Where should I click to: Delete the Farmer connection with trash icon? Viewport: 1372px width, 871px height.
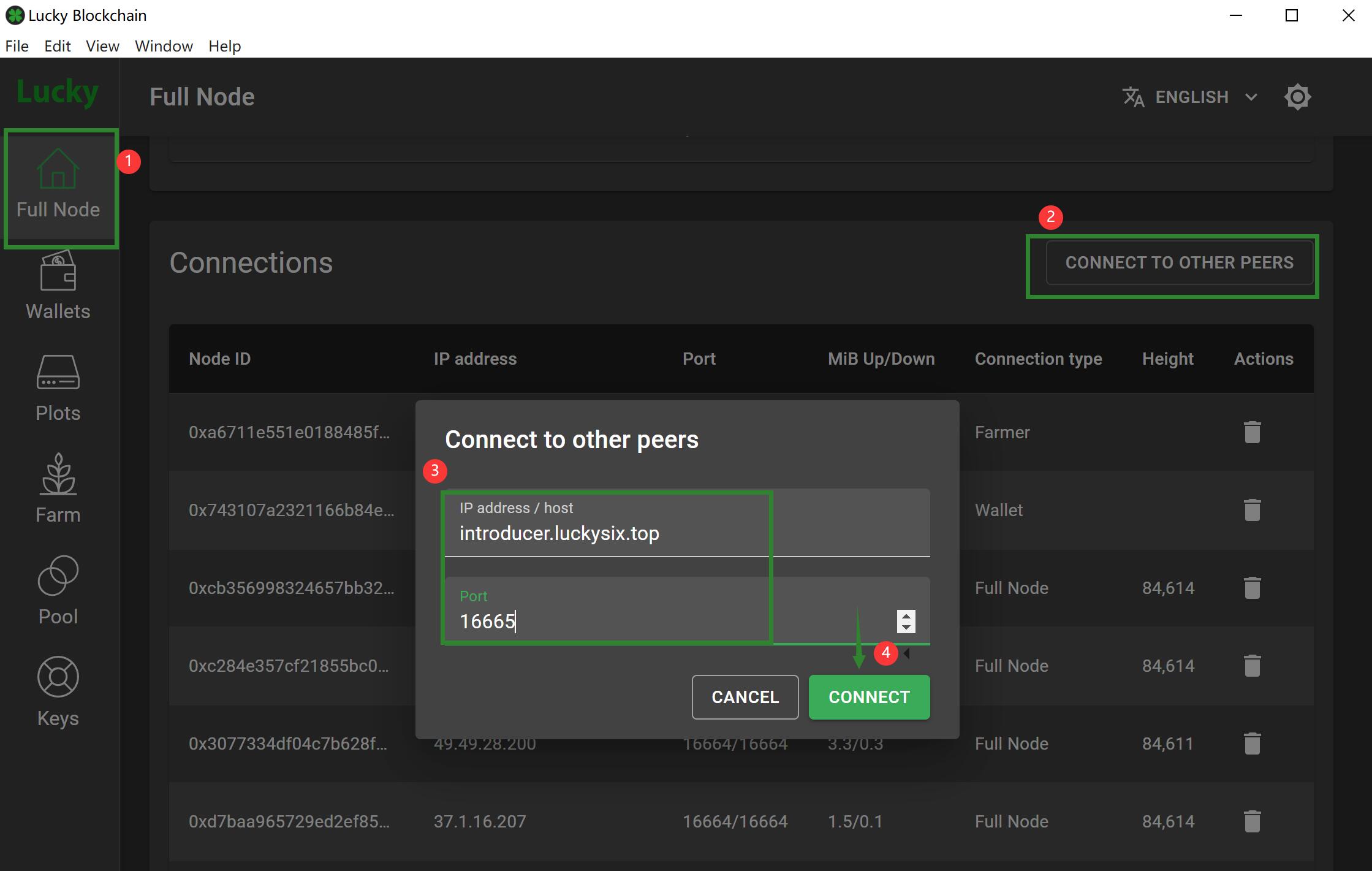click(x=1252, y=432)
